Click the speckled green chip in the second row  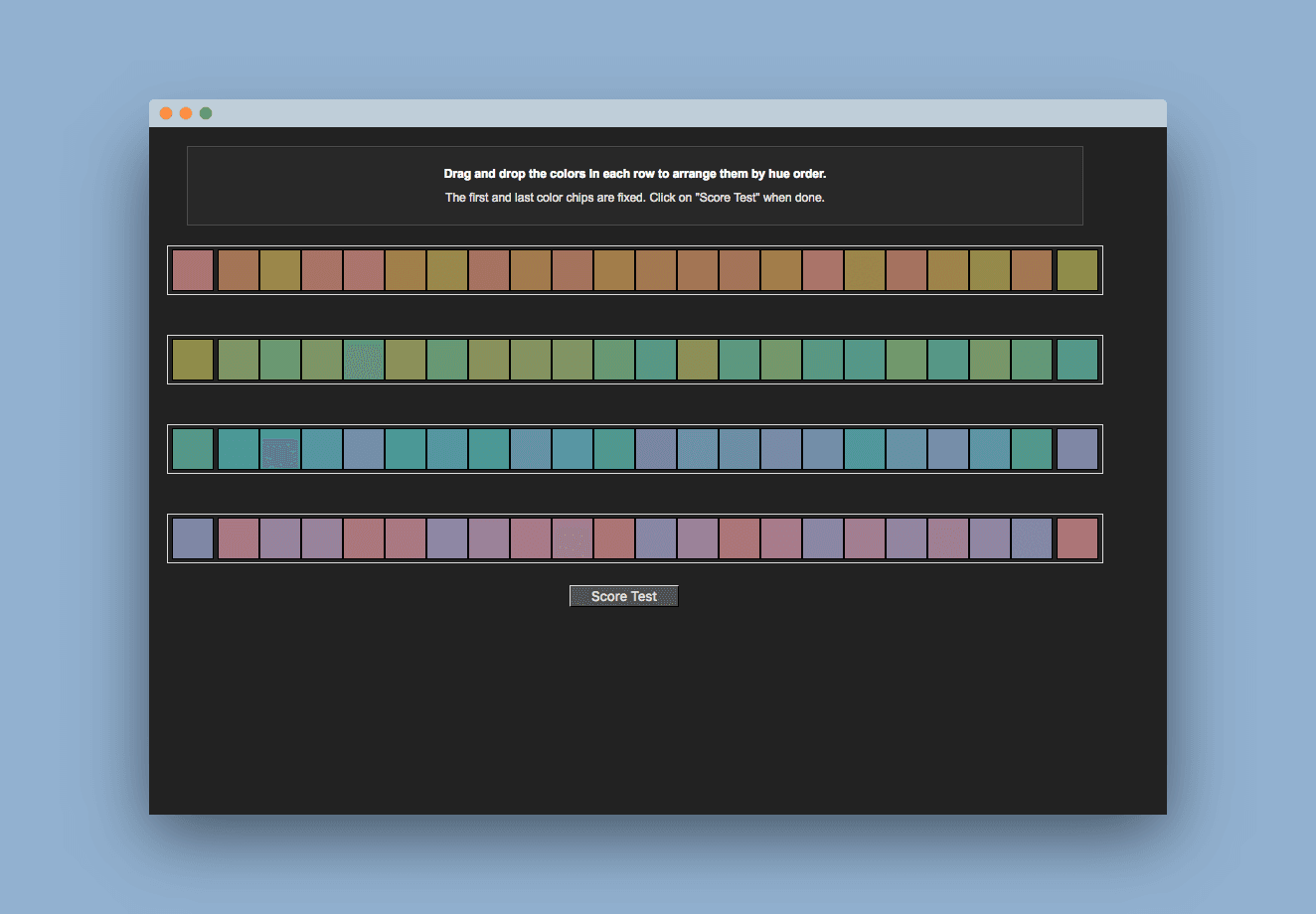[364, 360]
